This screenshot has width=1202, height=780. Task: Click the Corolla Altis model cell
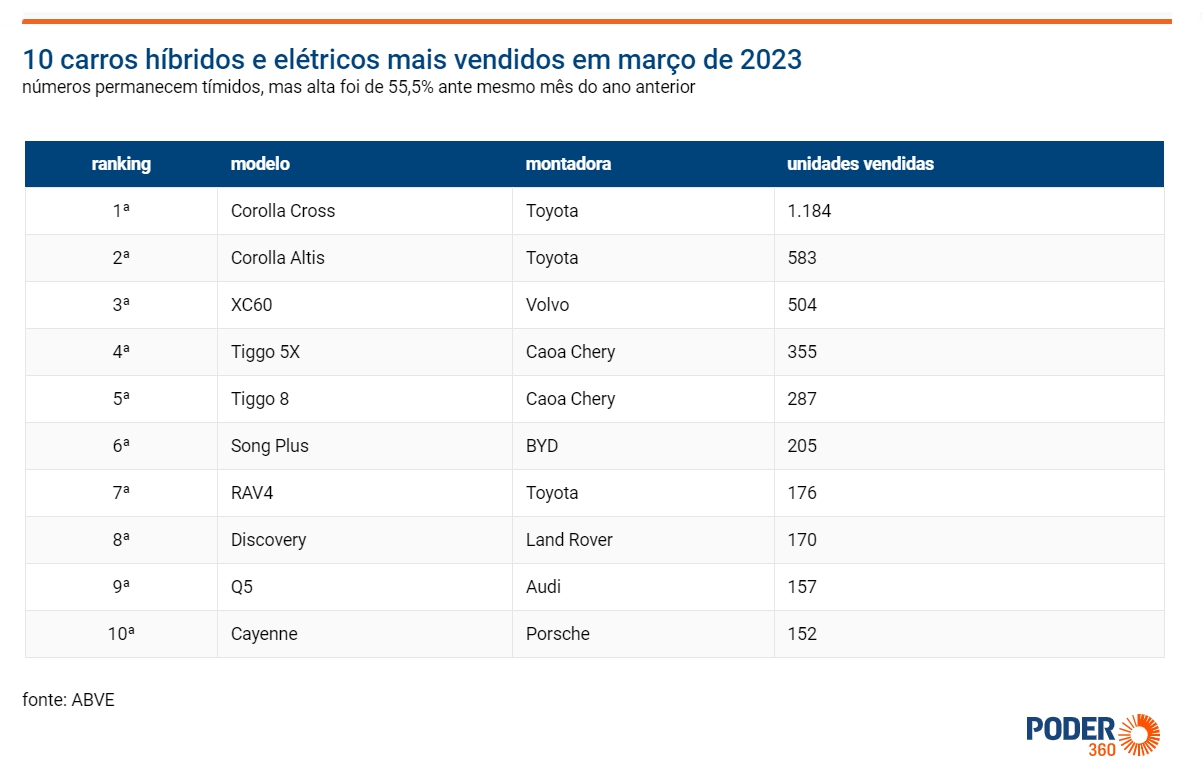tap(365, 258)
